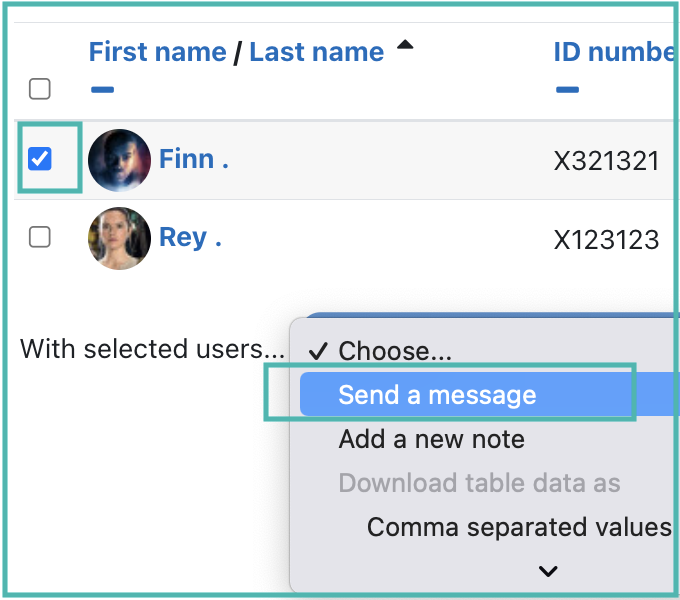Select the checkbox next to Rey
The image size is (680, 600).
[39, 237]
